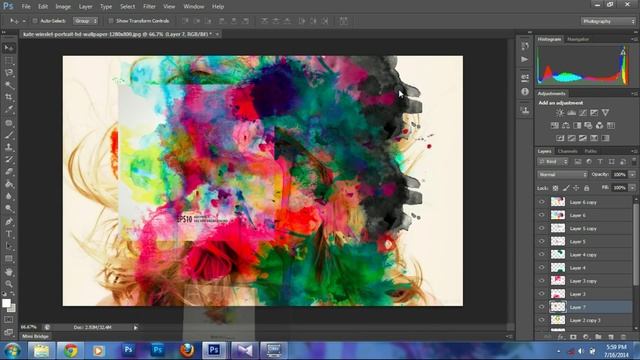640x360 pixels.
Task: Hide Layer 4 visibility eye
Action: pos(542,267)
